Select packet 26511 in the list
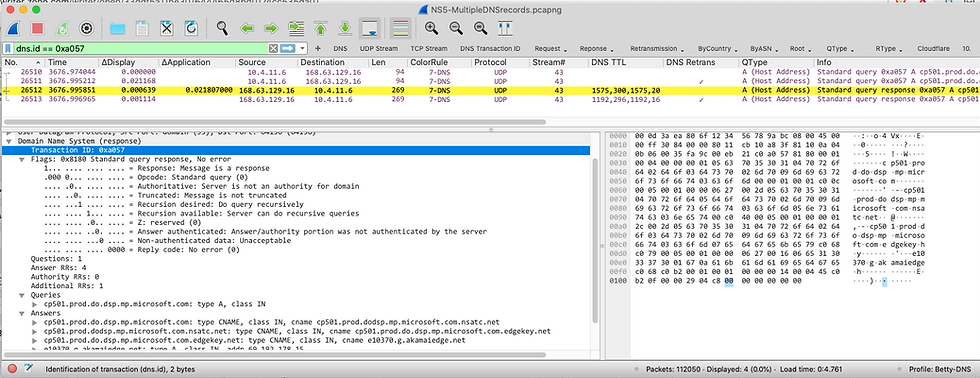980x378 pixels. [490, 81]
